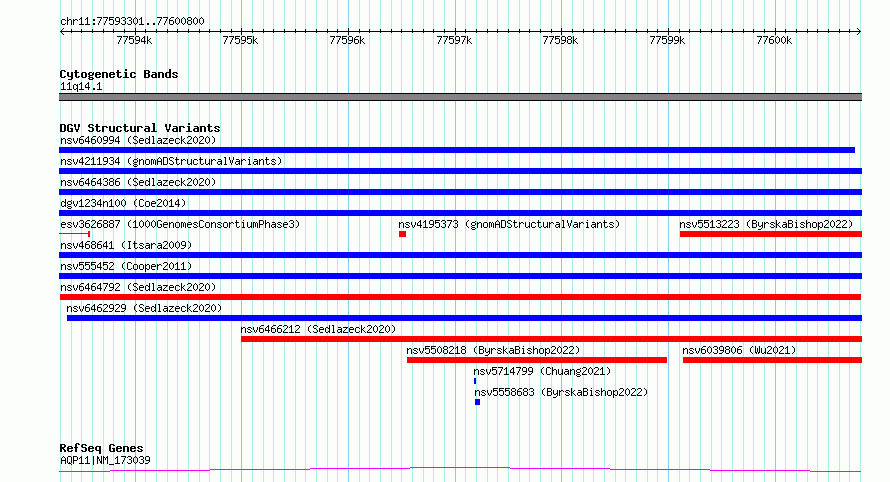This screenshot has width=890, height=482.
Task: Open nsv555452 (Cooper2011) label
Action: tap(126, 266)
